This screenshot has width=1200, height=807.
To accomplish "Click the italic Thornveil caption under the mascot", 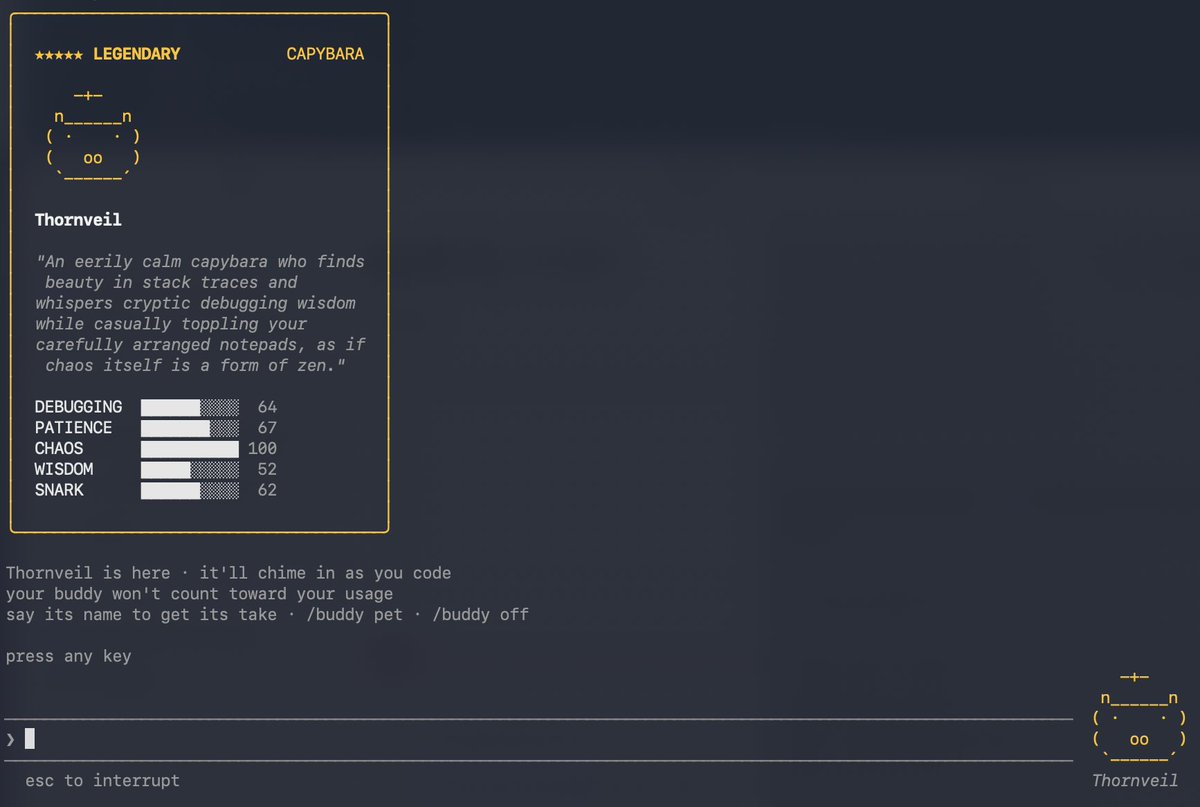I will tap(1135, 781).
